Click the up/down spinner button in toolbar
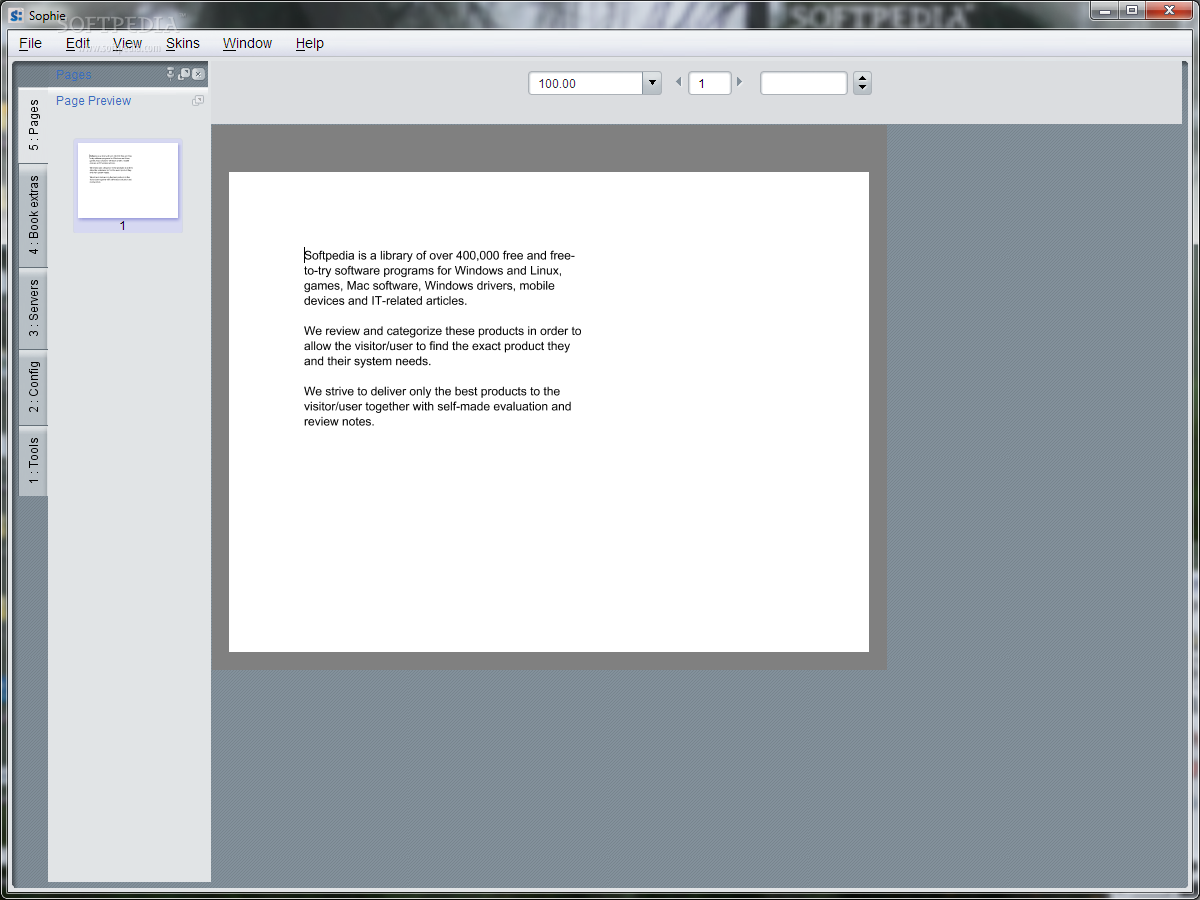 pyautogui.click(x=862, y=83)
